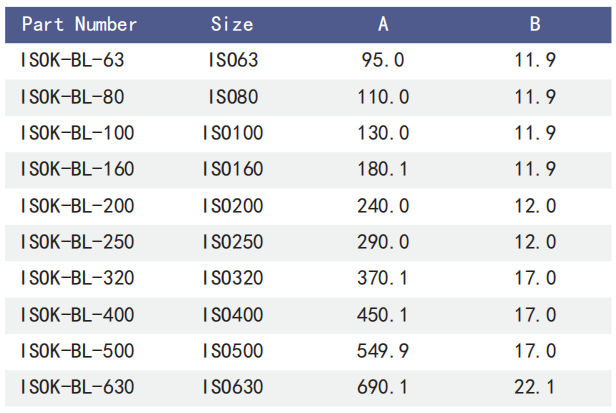
Task: Click the ISOK-BL-500 part number
Action: coord(77,351)
